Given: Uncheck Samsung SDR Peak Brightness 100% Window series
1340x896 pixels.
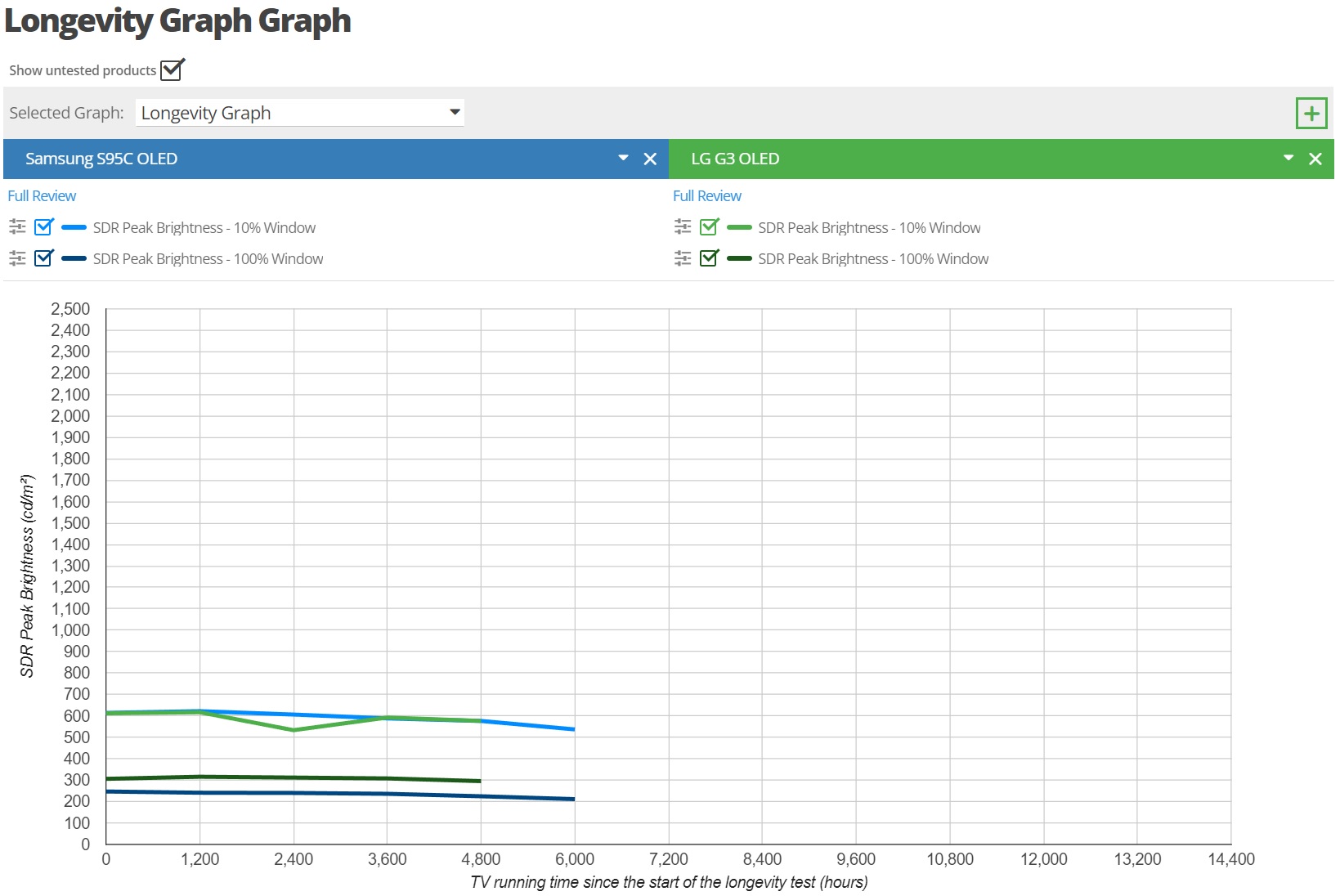Looking at the screenshot, I should [x=44, y=258].
